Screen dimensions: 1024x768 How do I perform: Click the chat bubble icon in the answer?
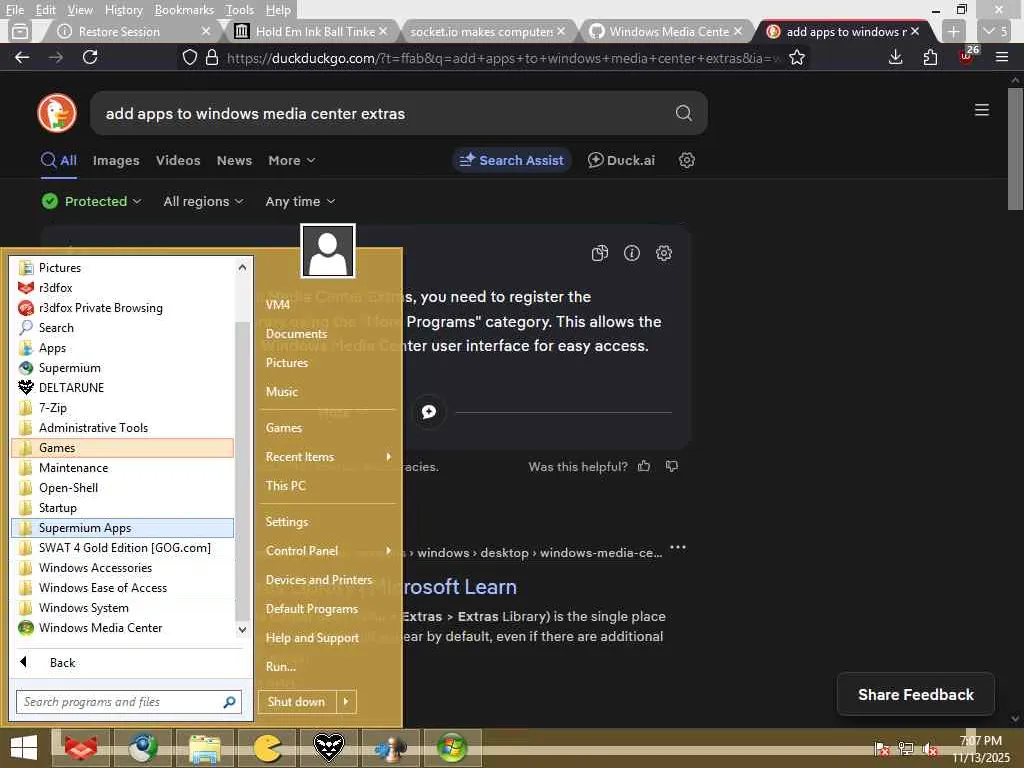(429, 411)
